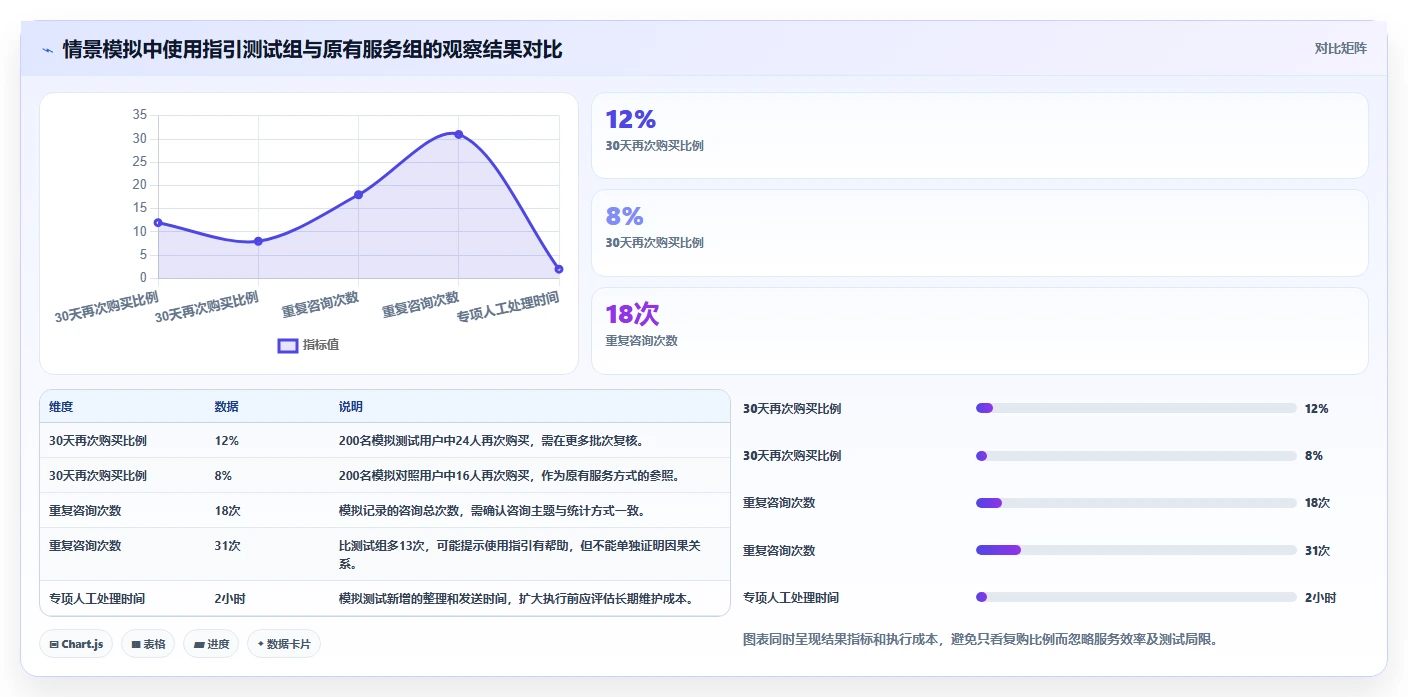This screenshot has height=697, width=1408.
Task: Click the last chart point above 专项人工处理时间
Action: [559, 269]
